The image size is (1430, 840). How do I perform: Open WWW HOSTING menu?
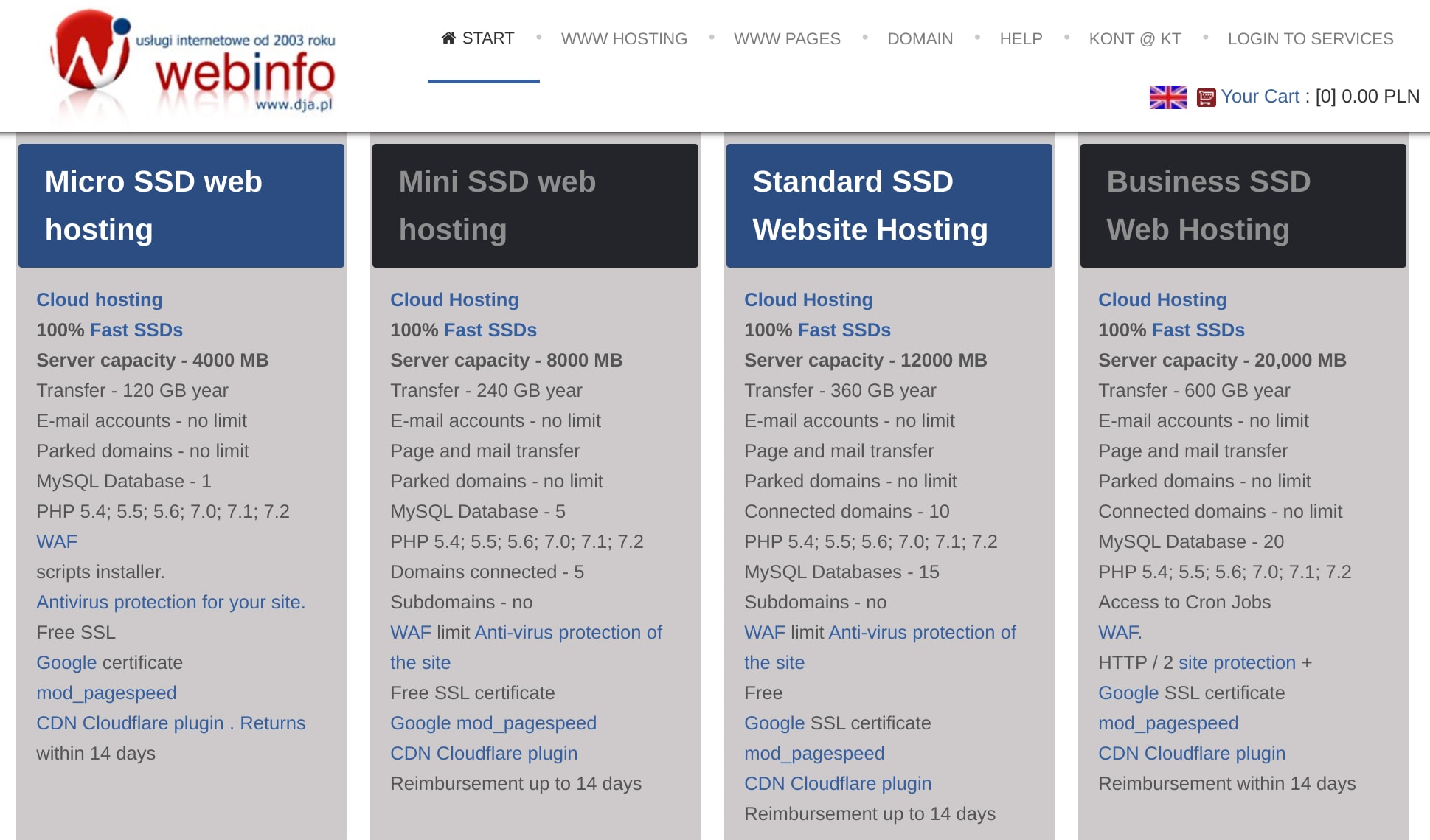click(x=624, y=38)
